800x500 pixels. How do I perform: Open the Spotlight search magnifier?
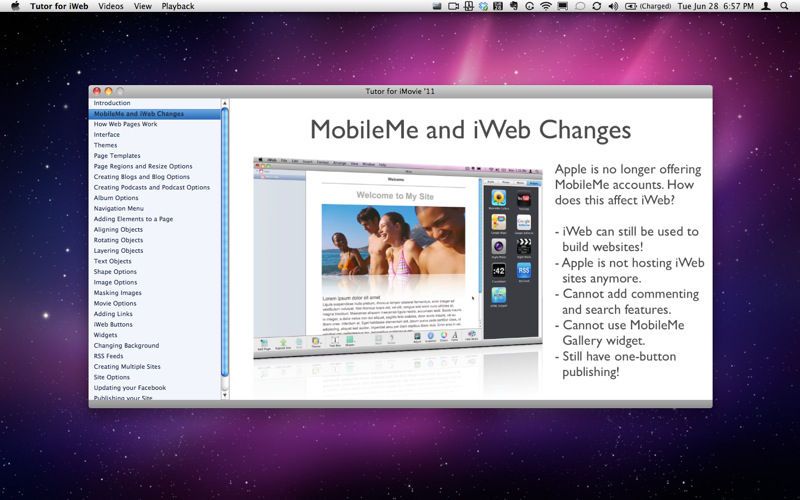784,6
